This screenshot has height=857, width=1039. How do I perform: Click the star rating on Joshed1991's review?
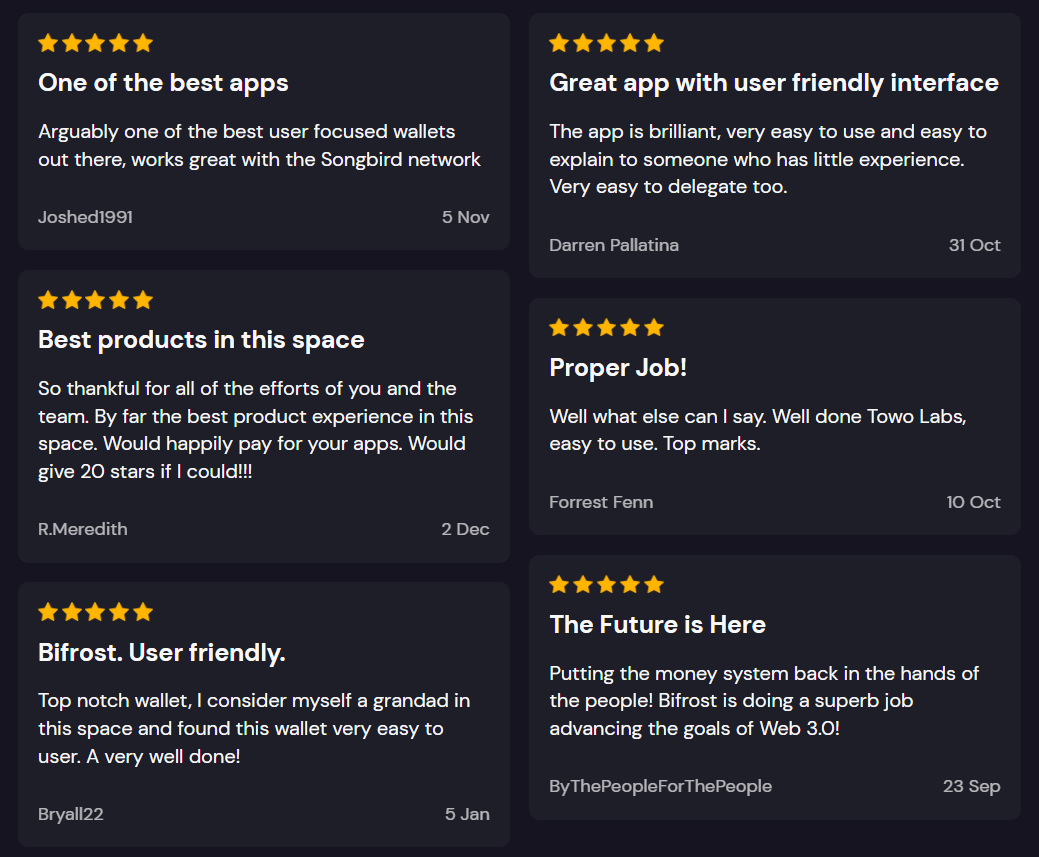(95, 44)
